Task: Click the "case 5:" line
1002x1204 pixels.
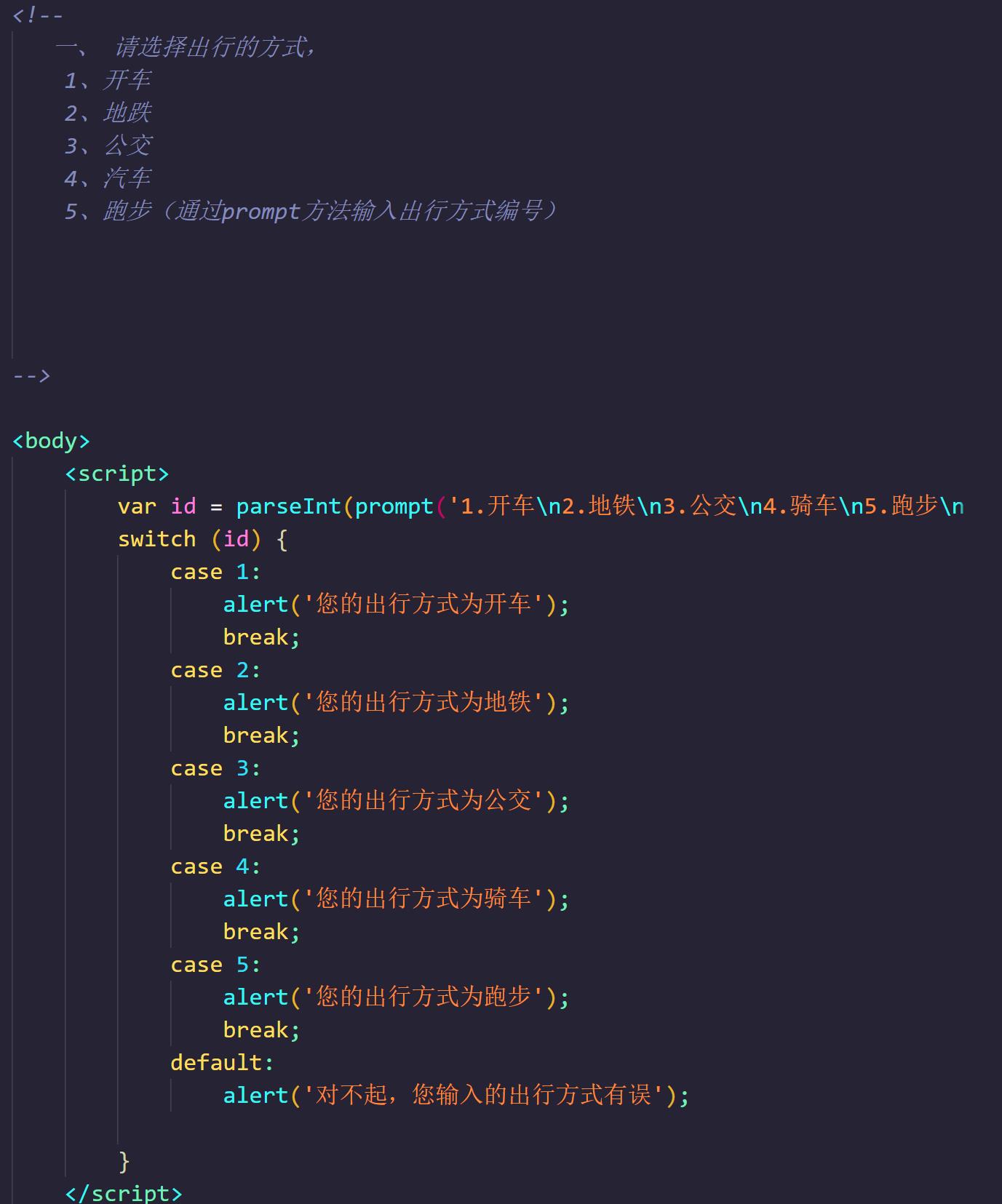Action: tap(215, 965)
